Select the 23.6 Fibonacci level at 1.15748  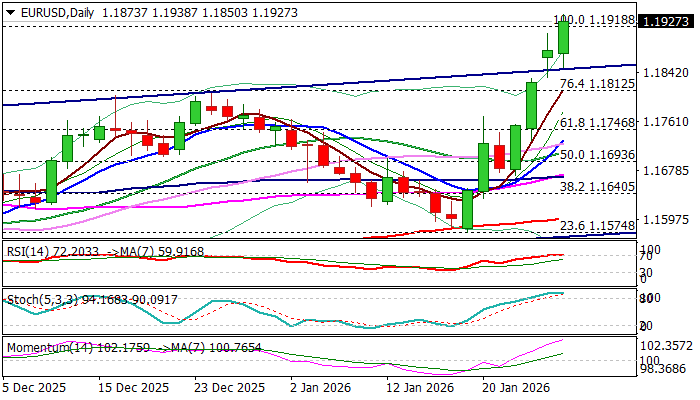click(598, 227)
